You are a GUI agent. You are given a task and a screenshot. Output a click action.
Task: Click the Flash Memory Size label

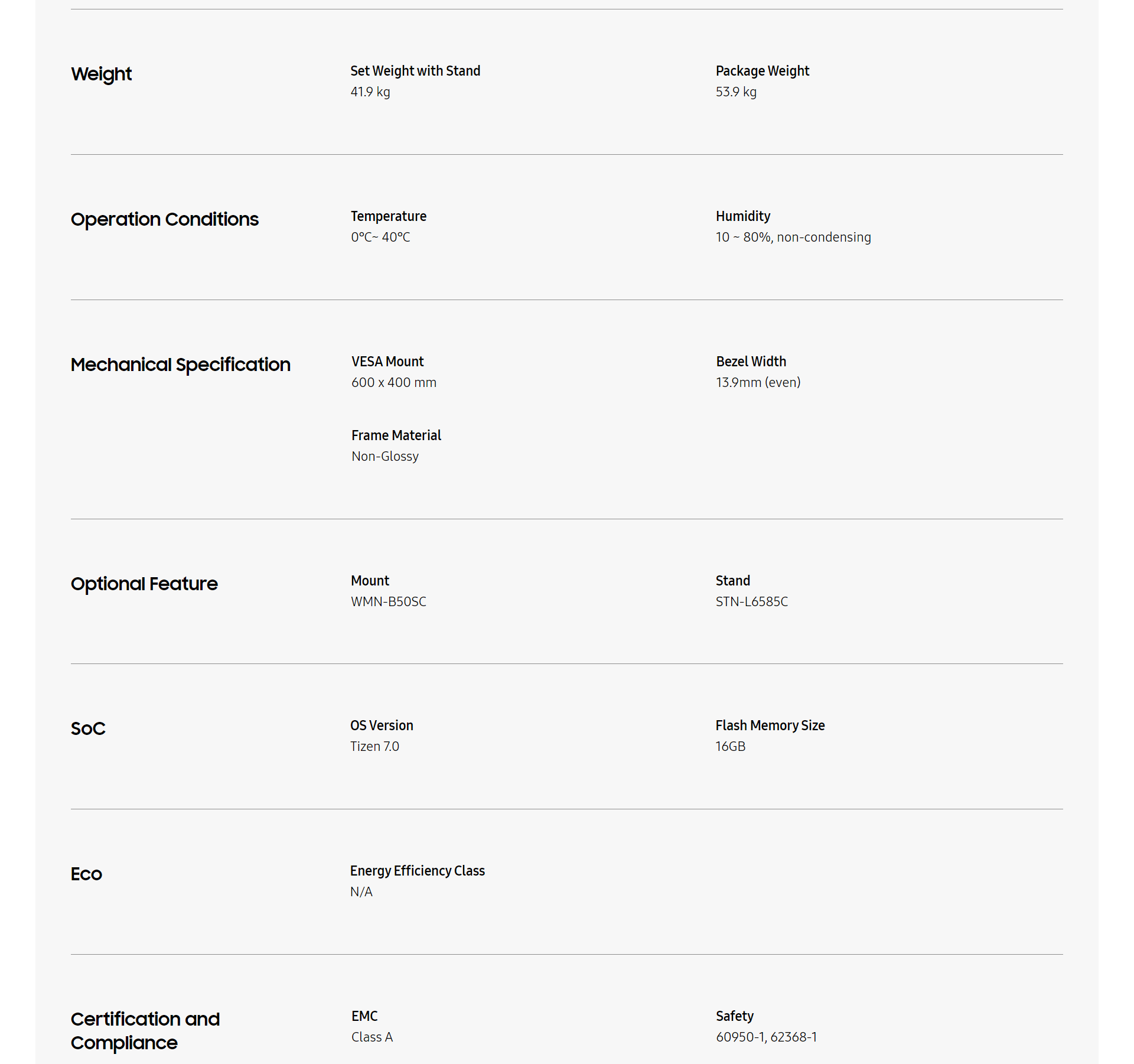[770, 725]
